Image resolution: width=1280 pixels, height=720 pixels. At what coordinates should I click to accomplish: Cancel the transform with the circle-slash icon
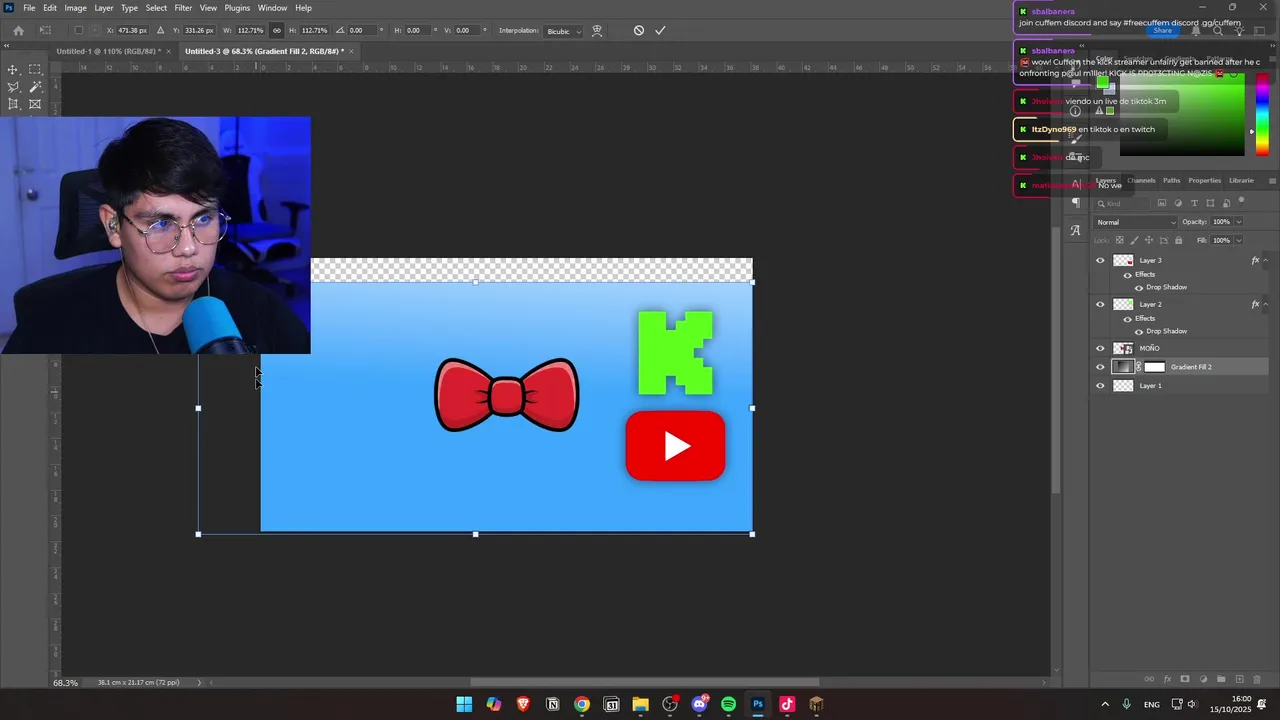pyautogui.click(x=639, y=30)
